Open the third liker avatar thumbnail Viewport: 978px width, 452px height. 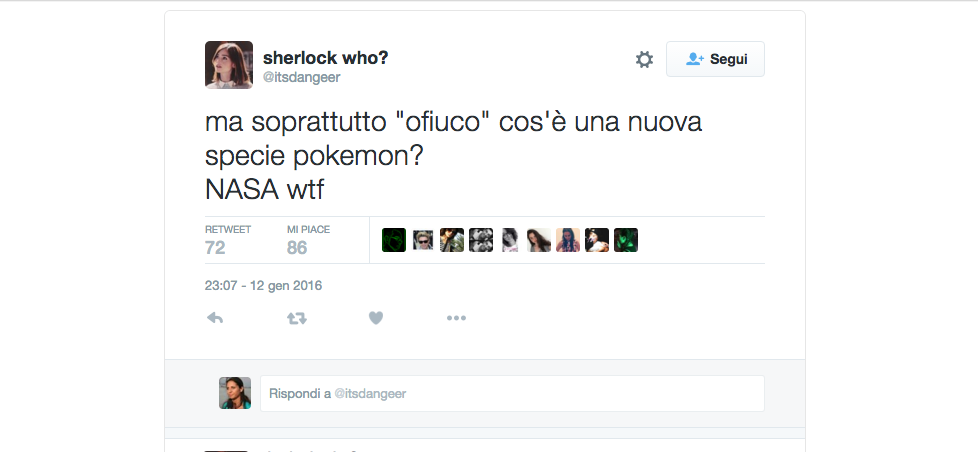click(452, 240)
